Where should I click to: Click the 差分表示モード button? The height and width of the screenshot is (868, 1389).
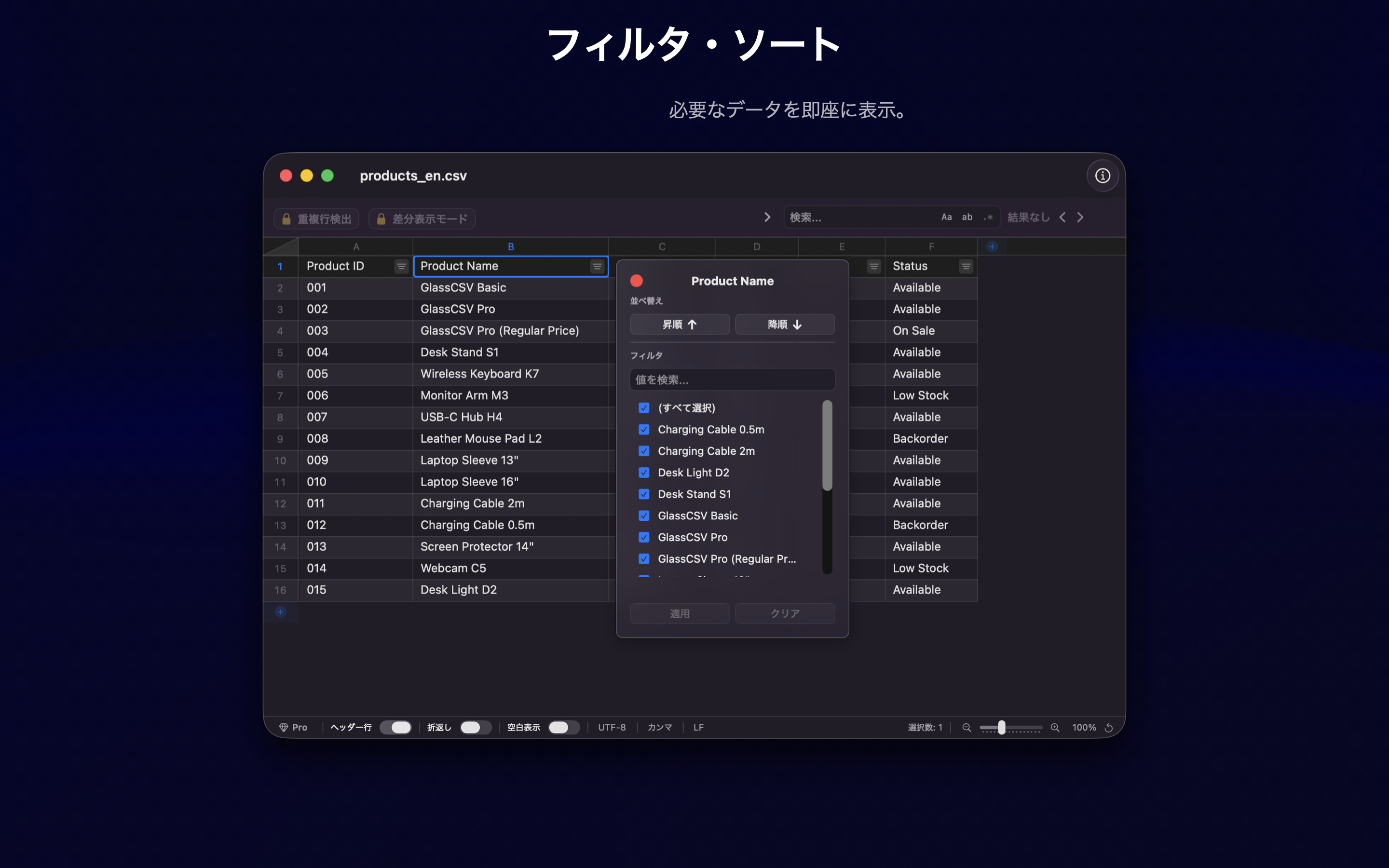pos(422,218)
